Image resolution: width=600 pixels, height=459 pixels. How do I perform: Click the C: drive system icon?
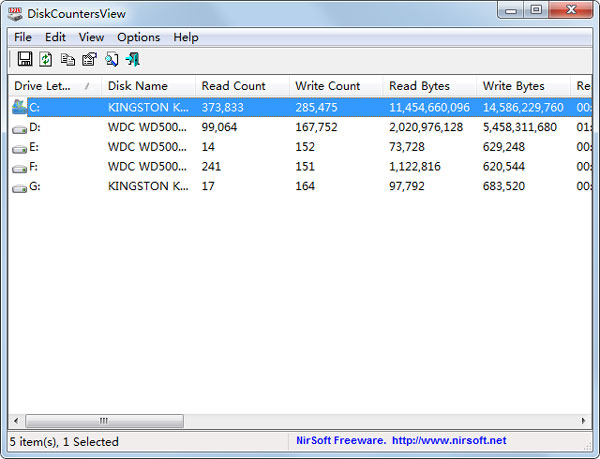[19, 107]
